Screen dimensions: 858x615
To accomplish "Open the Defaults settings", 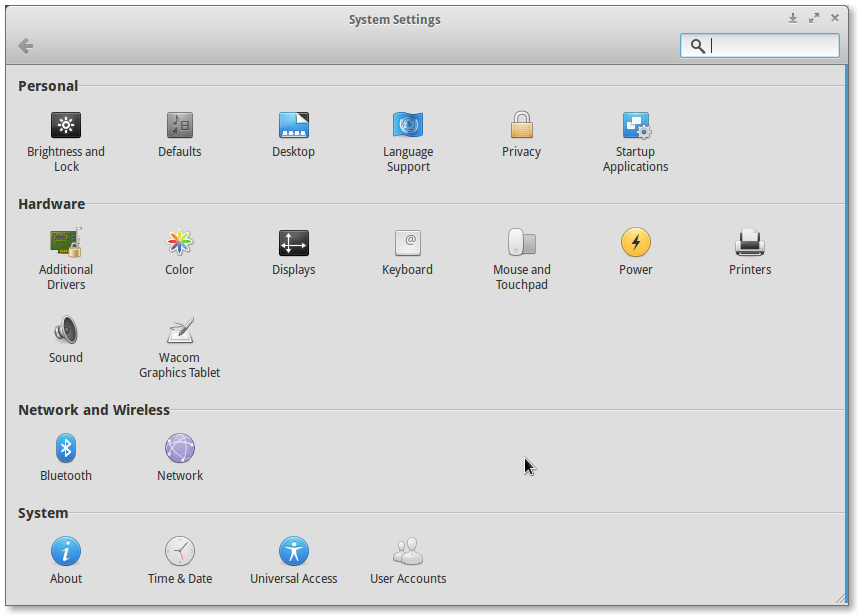I will [x=179, y=125].
